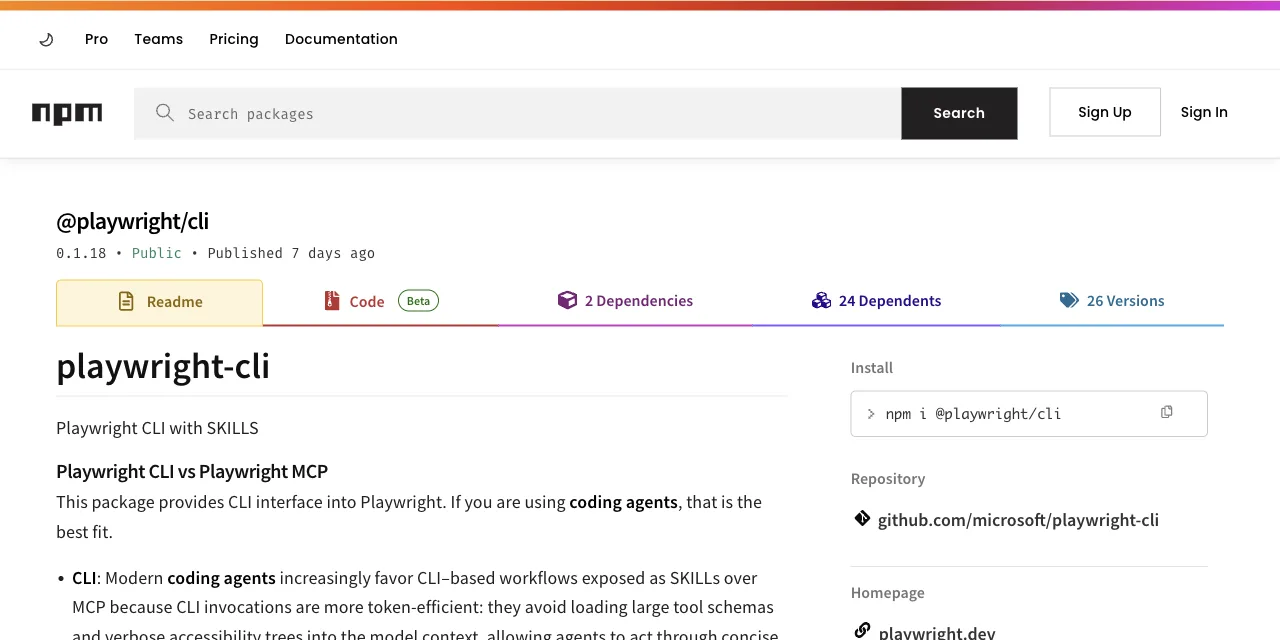Click the Homepage section label
Viewport: 1280px width, 640px height.
coord(888,593)
